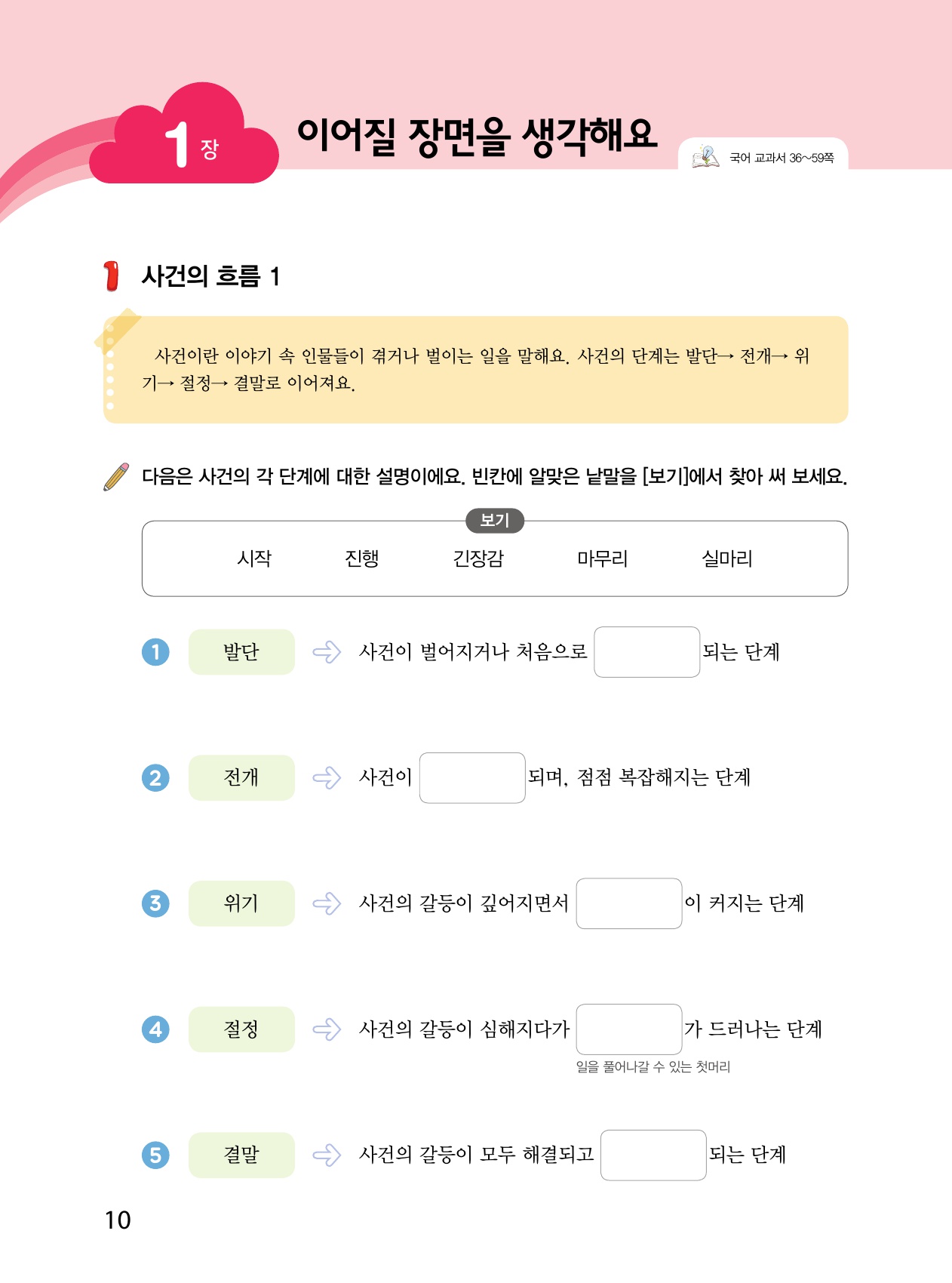952x1283 pixels.
Task: Click the blank box in the 절정 sentence
Action: click(x=629, y=1029)
